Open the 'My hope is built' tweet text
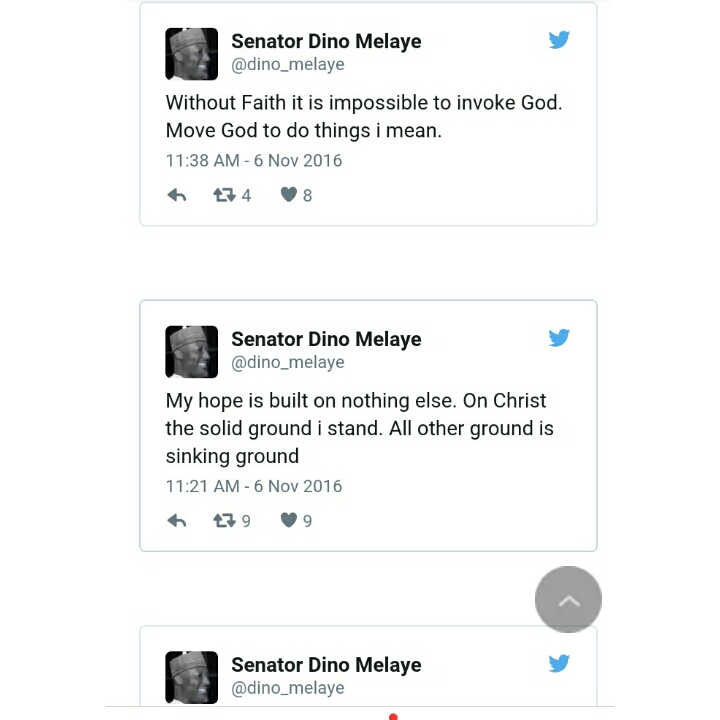The height and width of the screenshot is (720, 720). click(359, 428)
